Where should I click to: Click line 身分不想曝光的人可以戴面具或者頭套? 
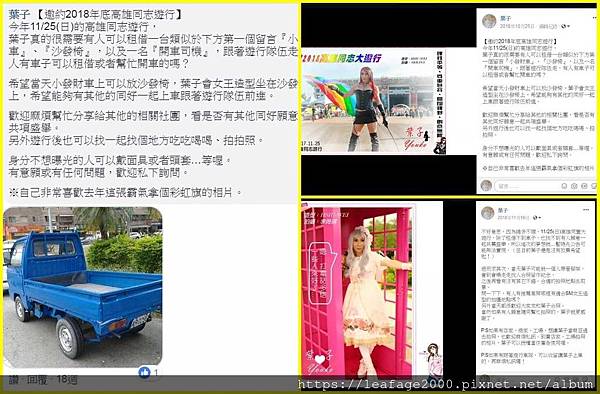pos(120,160)
